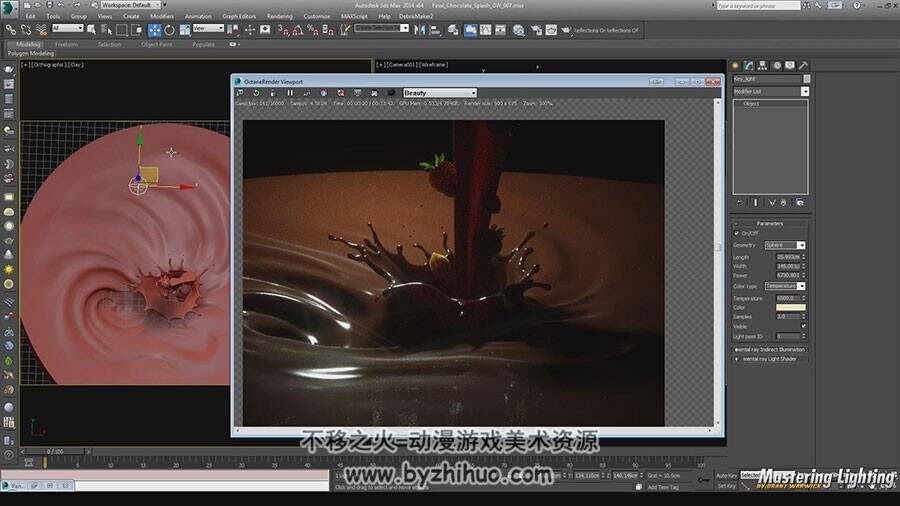Click Pin Stack icon below modifier list
Viewport: 900px width, 506px height.
click(x=739, y=203)
